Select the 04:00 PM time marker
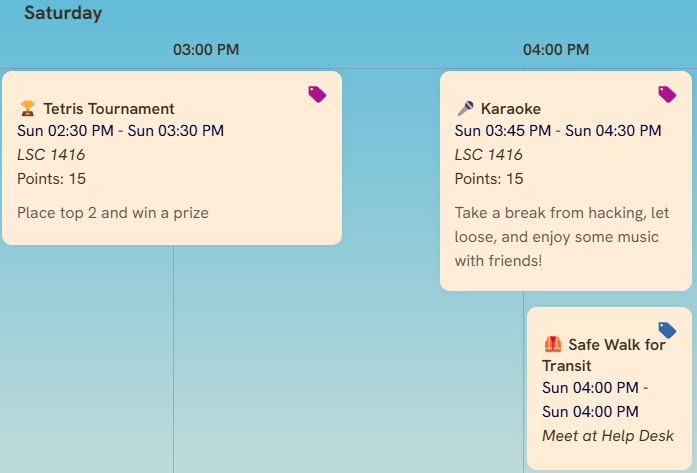Screen dimensions: 697x473 (x=556, y=50)
